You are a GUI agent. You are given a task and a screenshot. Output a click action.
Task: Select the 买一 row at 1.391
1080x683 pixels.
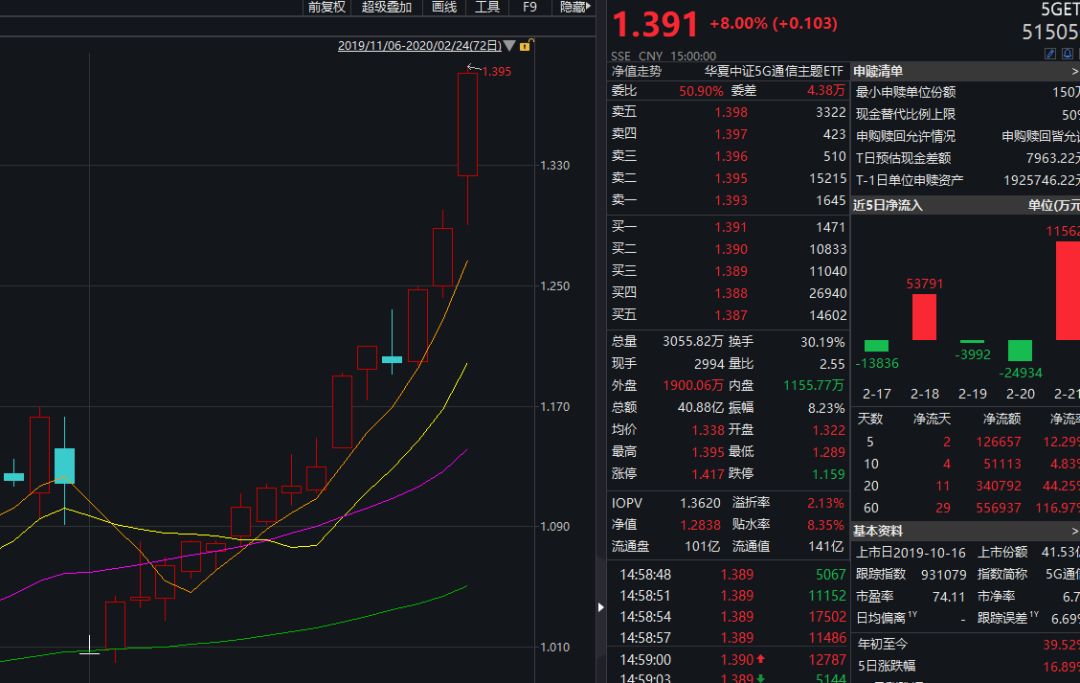click(x=729, y=227)
